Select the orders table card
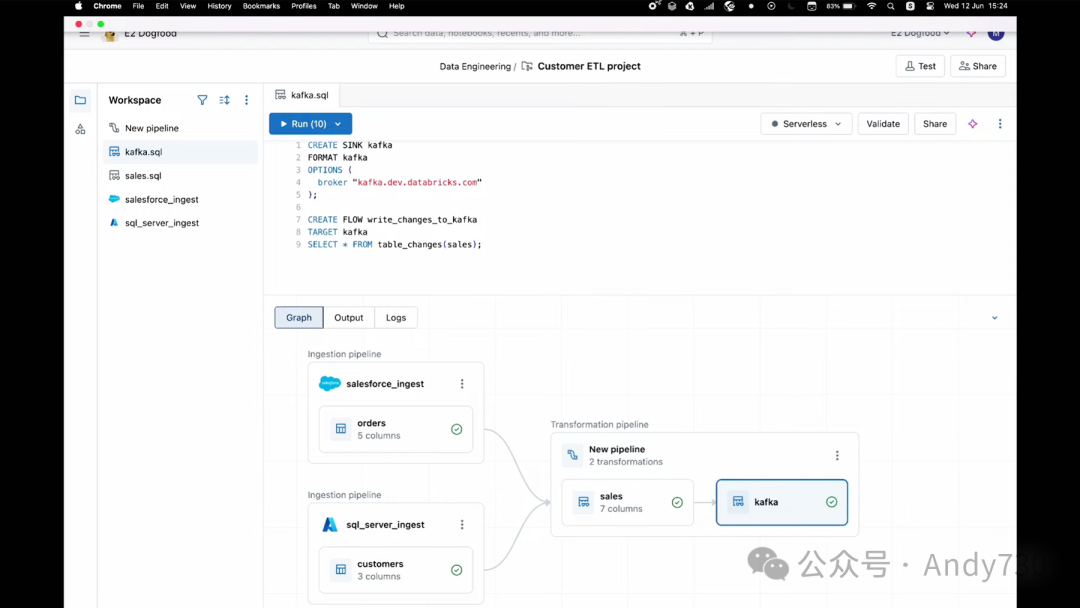 (x=396, y=429)
